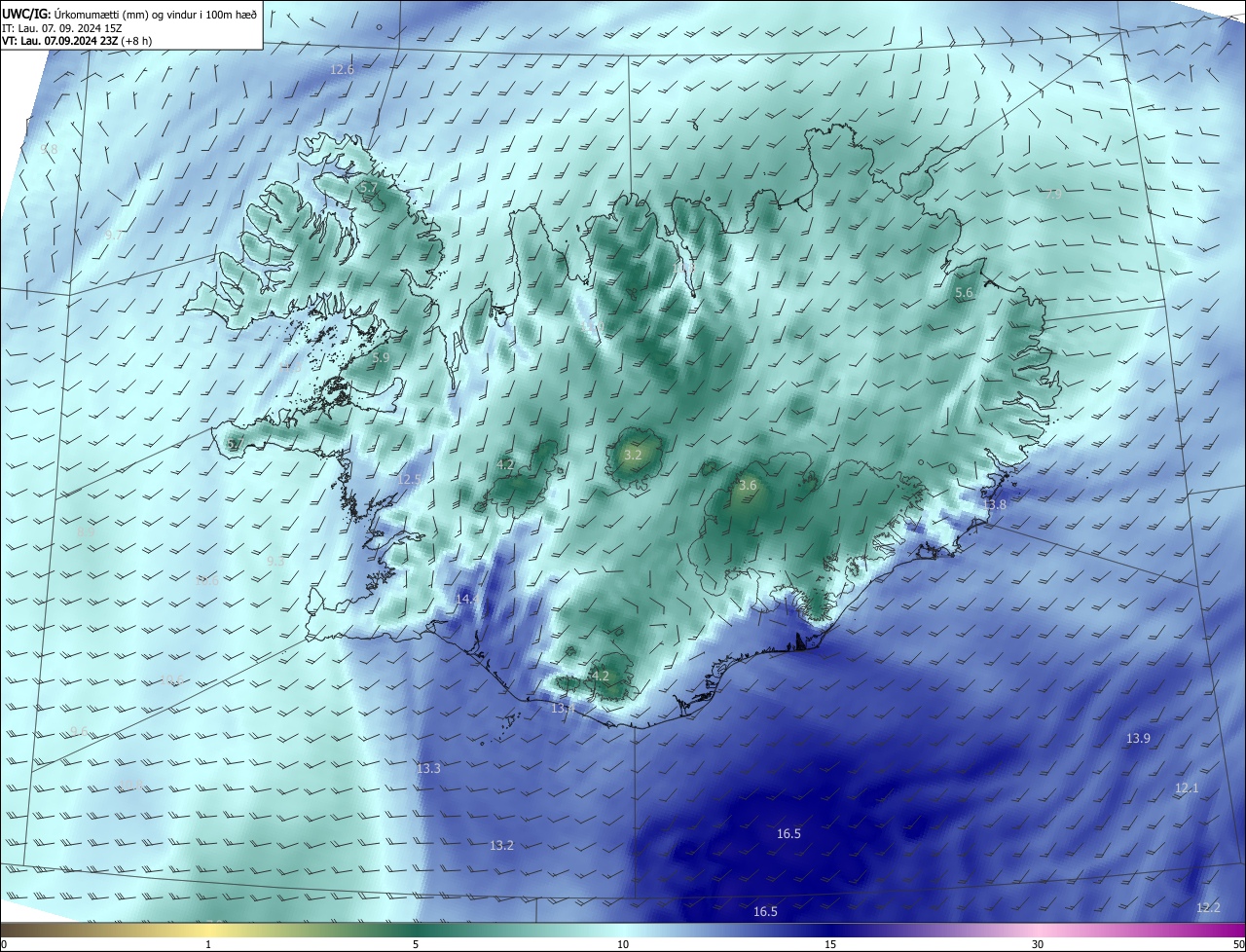
Task: Click the 'UWC/IG:' header label
Action: click(27, 14)
